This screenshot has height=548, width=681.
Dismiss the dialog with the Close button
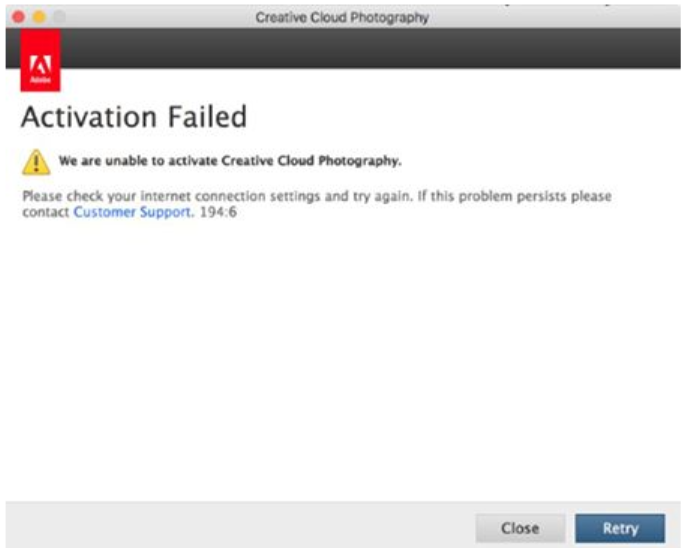pyautogui.click(x=520, y=527)
